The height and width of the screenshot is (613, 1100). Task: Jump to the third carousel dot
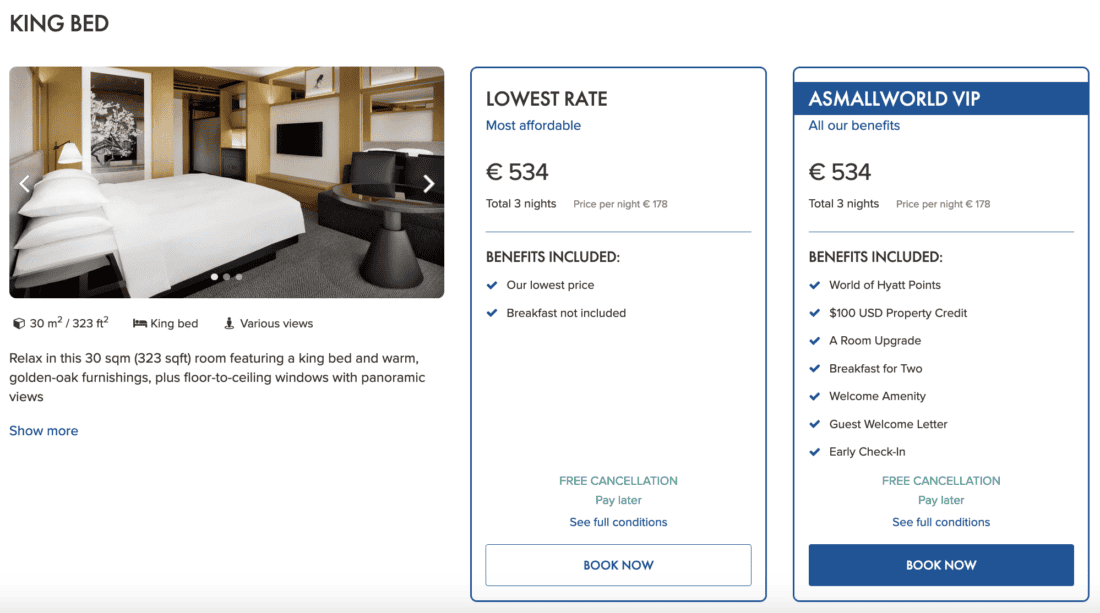click(239, 277)
